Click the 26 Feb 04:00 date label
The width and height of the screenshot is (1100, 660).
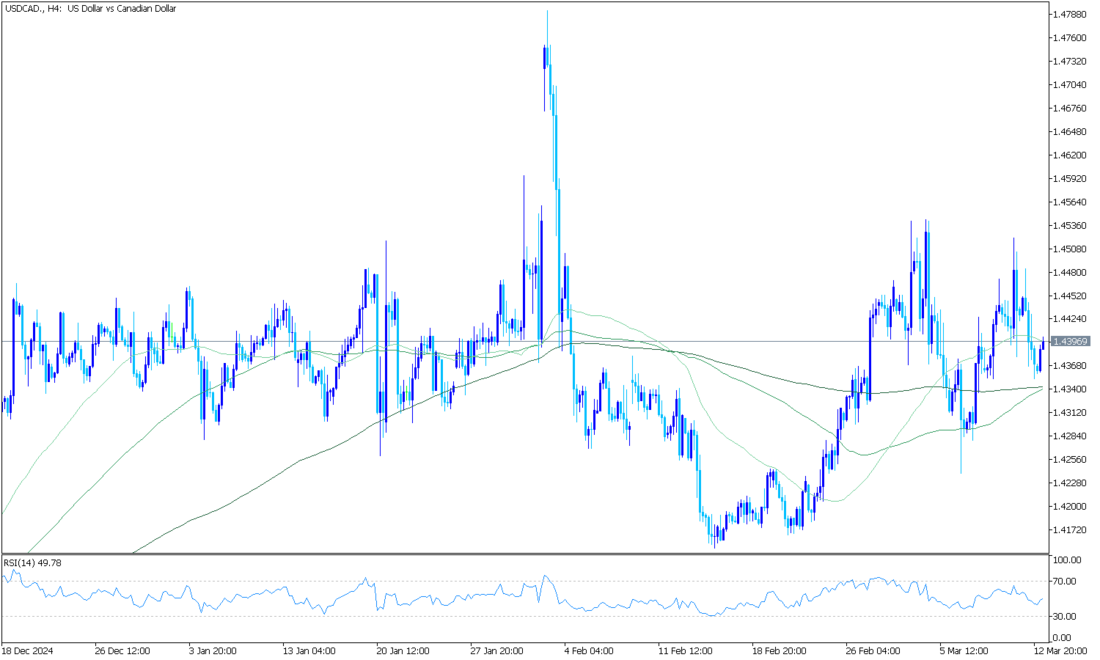(x=873, y=650)
